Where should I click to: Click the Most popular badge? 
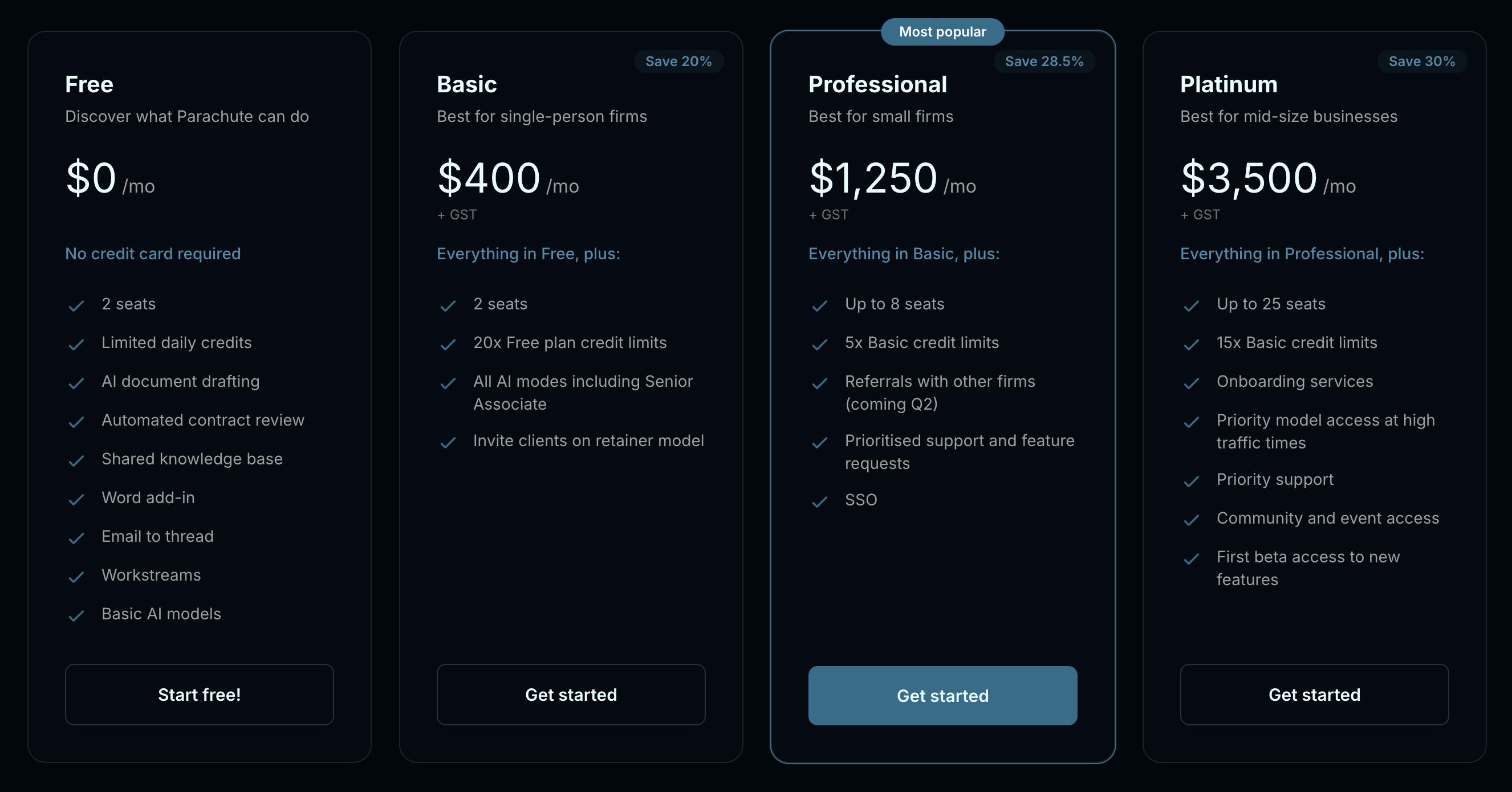(942, 32)
